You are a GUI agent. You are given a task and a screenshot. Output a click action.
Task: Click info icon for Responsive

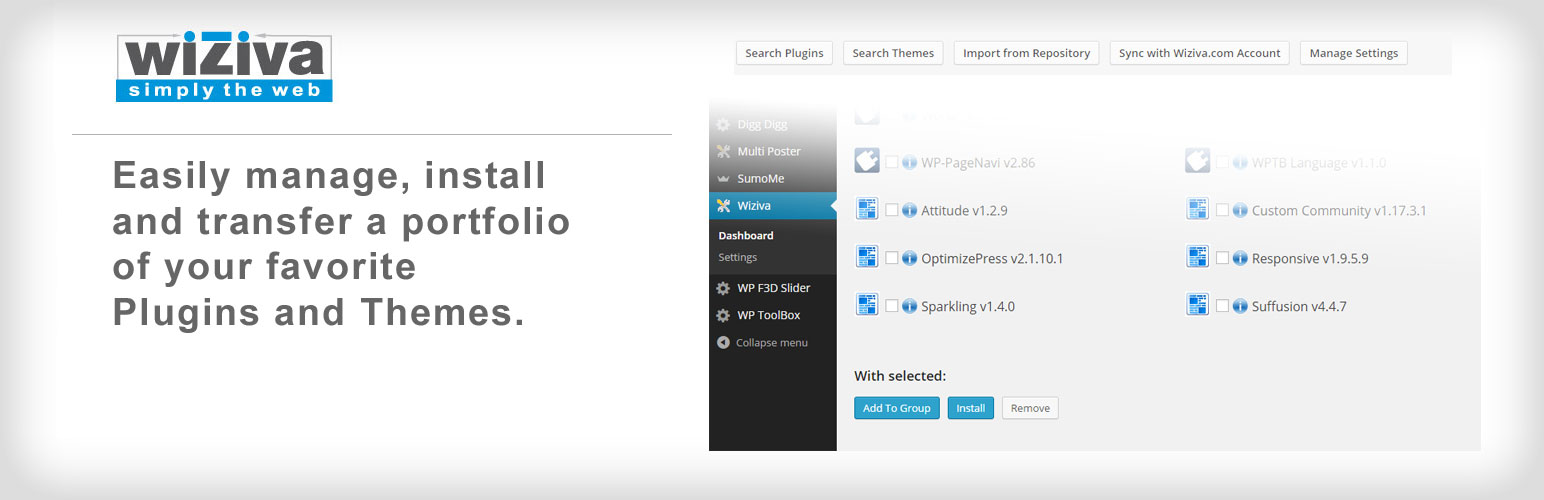1240,258
